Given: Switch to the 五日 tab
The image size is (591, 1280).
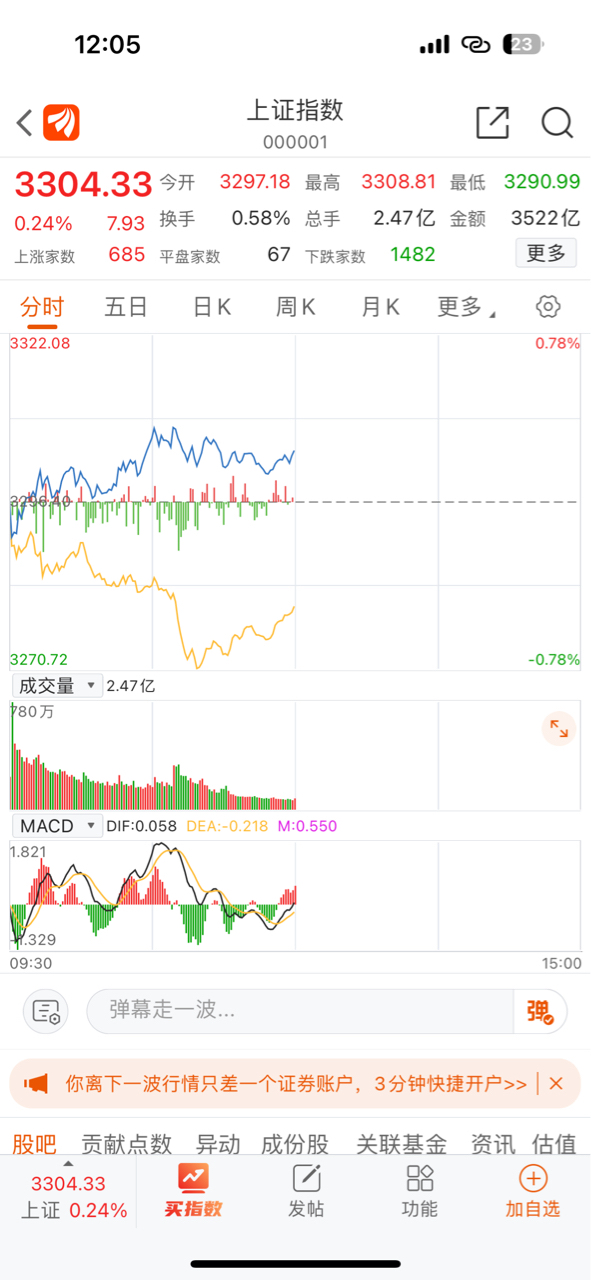Looking at the screenshot, I should (126, 307).
